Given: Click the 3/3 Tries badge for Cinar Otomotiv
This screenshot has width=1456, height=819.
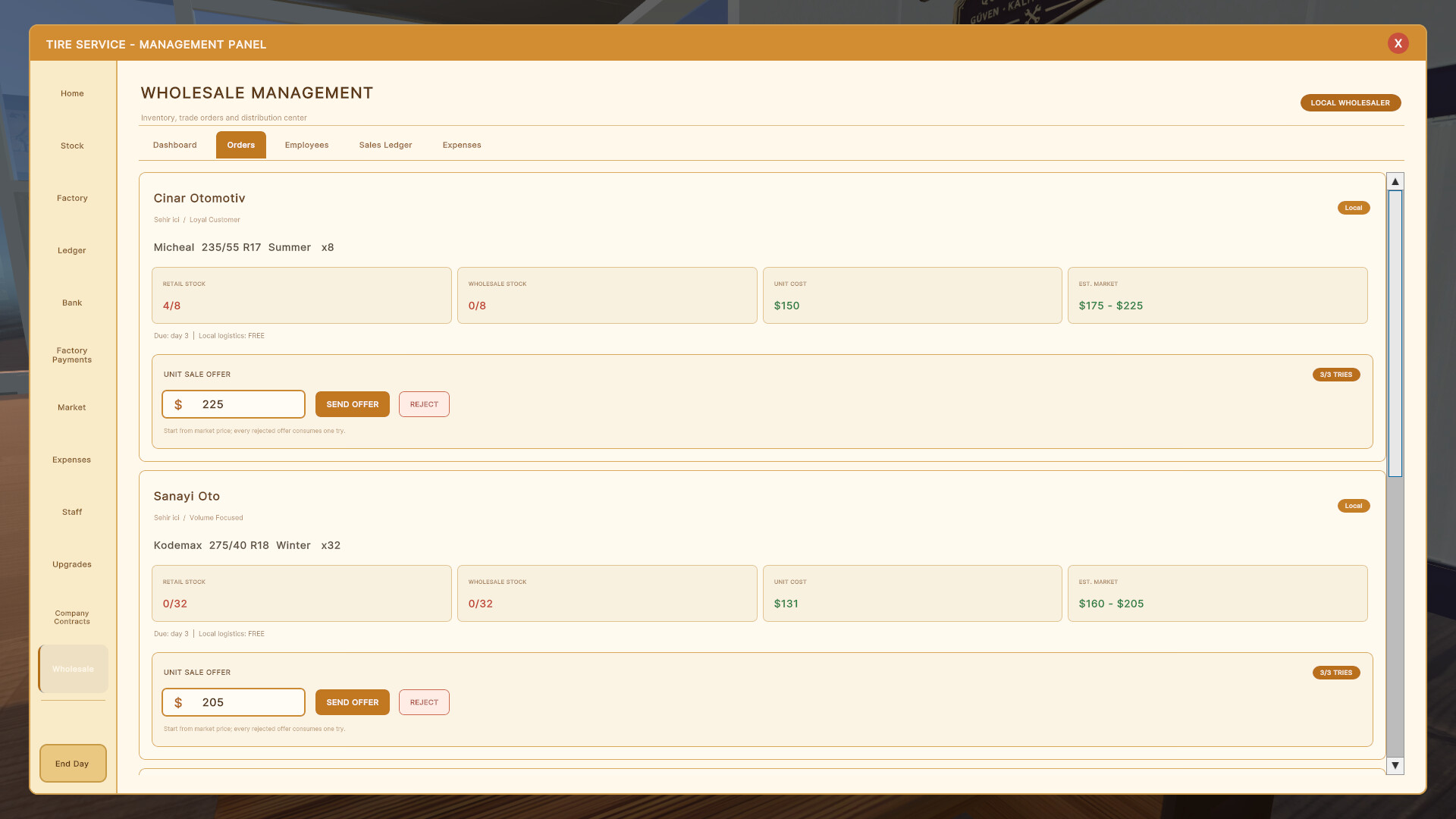Looking at the screenshot, I should 1336,375.
